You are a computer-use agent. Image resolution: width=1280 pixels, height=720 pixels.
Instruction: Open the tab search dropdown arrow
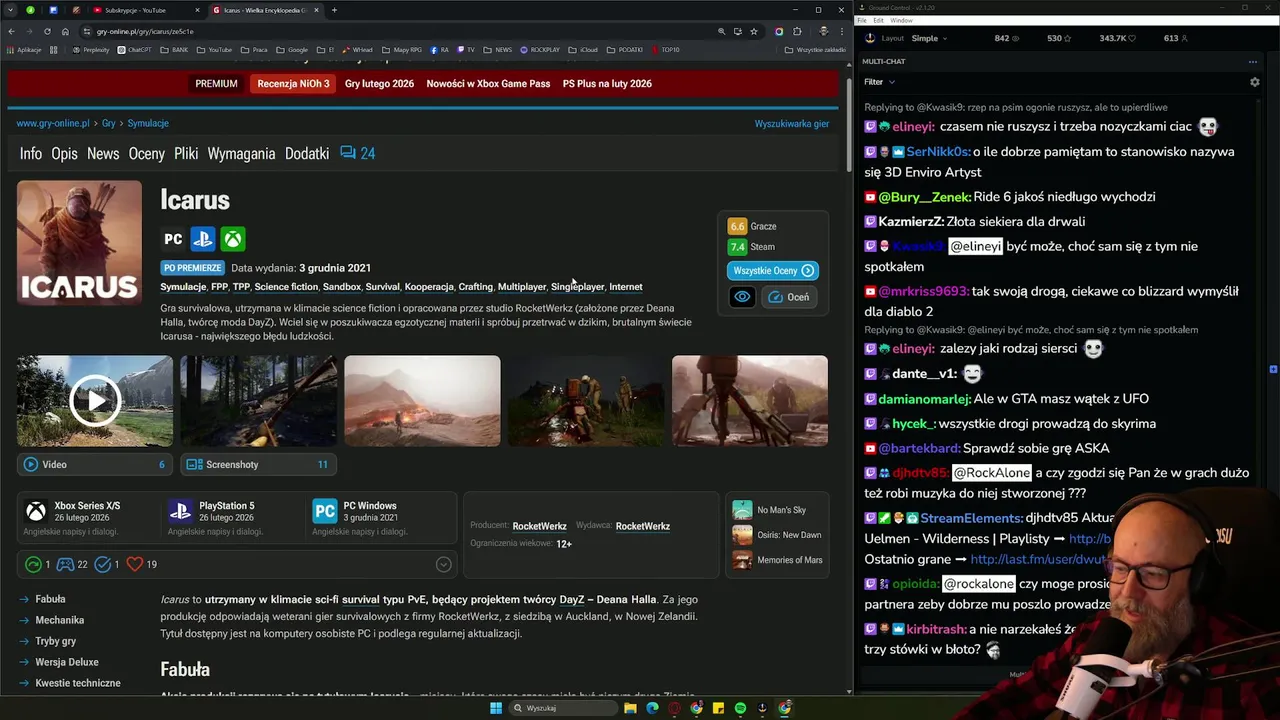coord(11,10)
